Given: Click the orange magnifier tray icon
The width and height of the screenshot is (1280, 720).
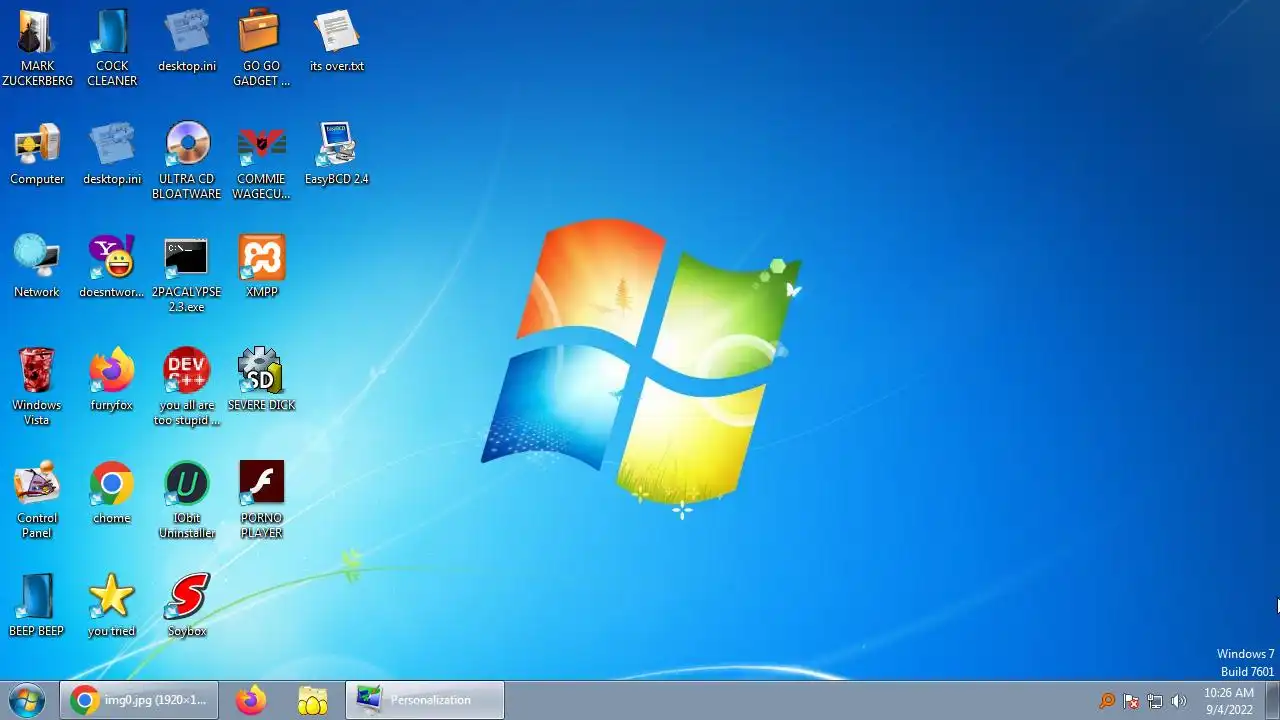Looking at the screenshot, I should click(x=1107, y=701).
